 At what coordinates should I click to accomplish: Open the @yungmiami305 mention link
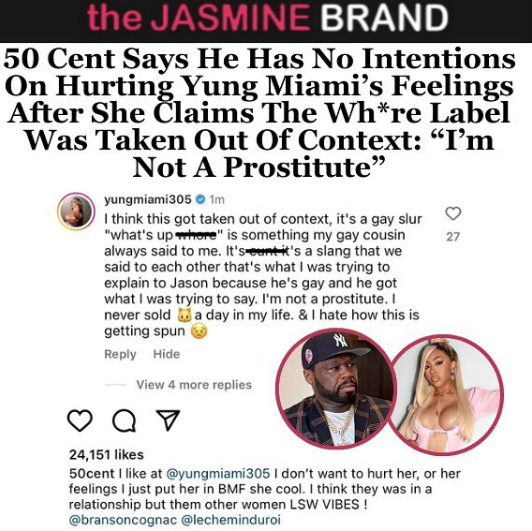pyautogui.click(x=218, y=473)
